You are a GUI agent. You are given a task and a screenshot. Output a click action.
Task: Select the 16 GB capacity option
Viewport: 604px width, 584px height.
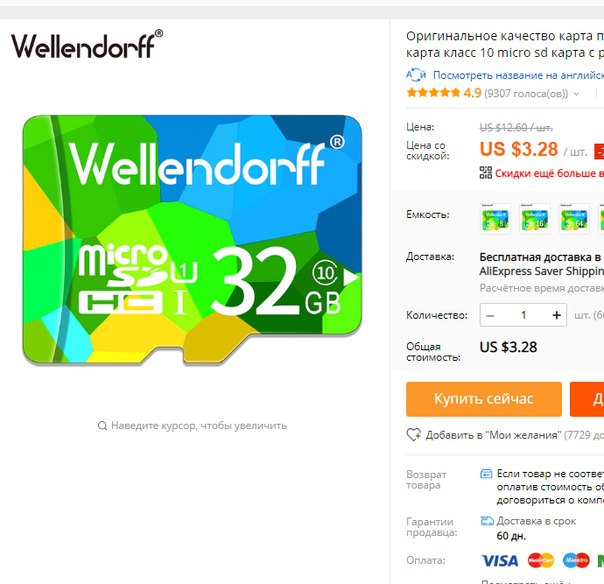click(x=535, y=218)
